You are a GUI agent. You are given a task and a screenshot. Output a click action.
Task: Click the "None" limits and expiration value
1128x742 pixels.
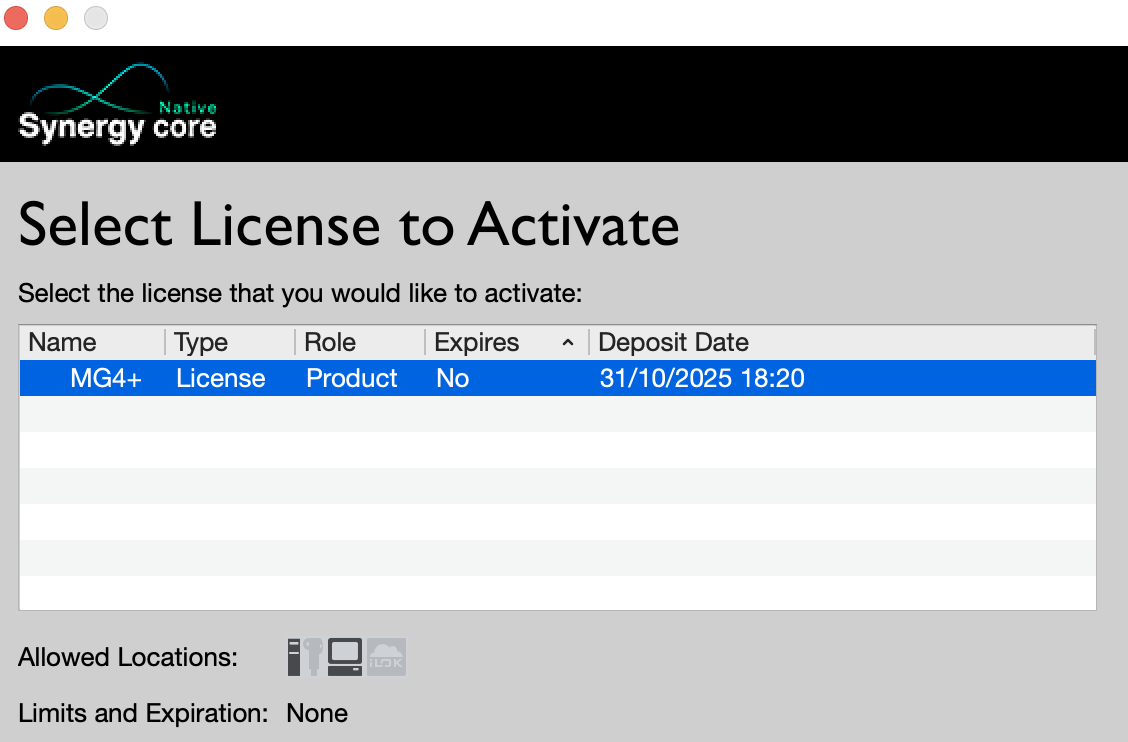(x=317, y=713)
